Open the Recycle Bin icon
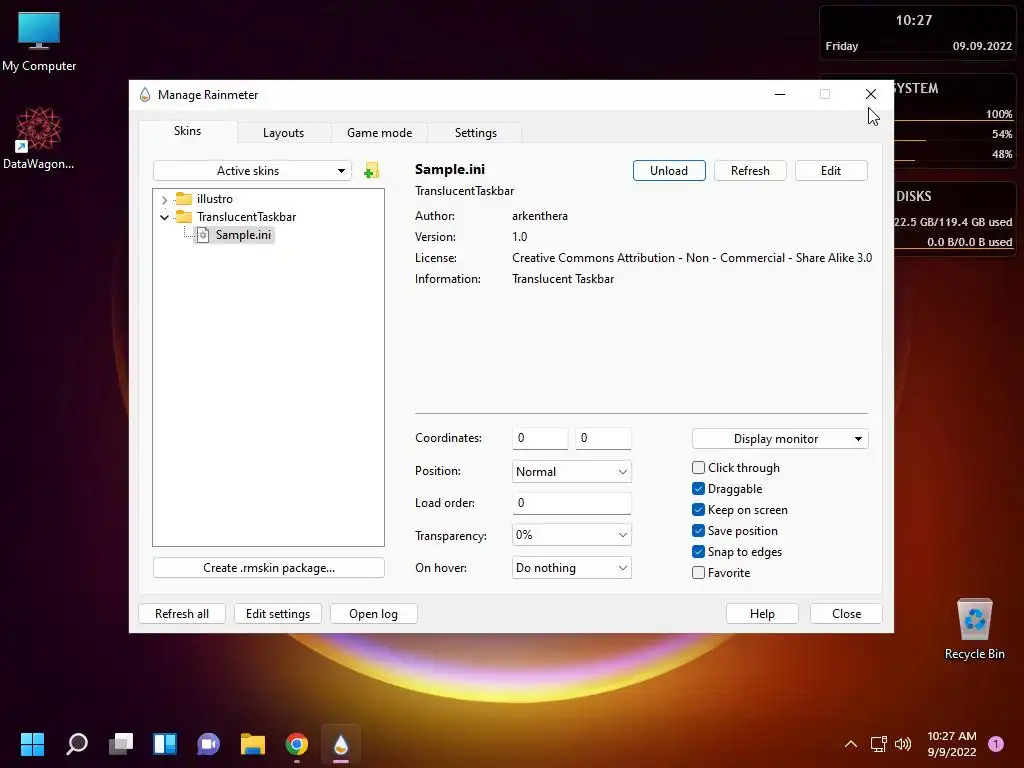 point(974,628)
